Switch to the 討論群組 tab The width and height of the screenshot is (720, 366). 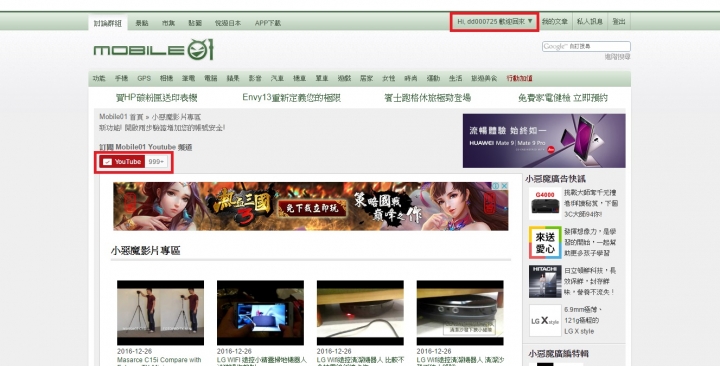click(107, 23)
